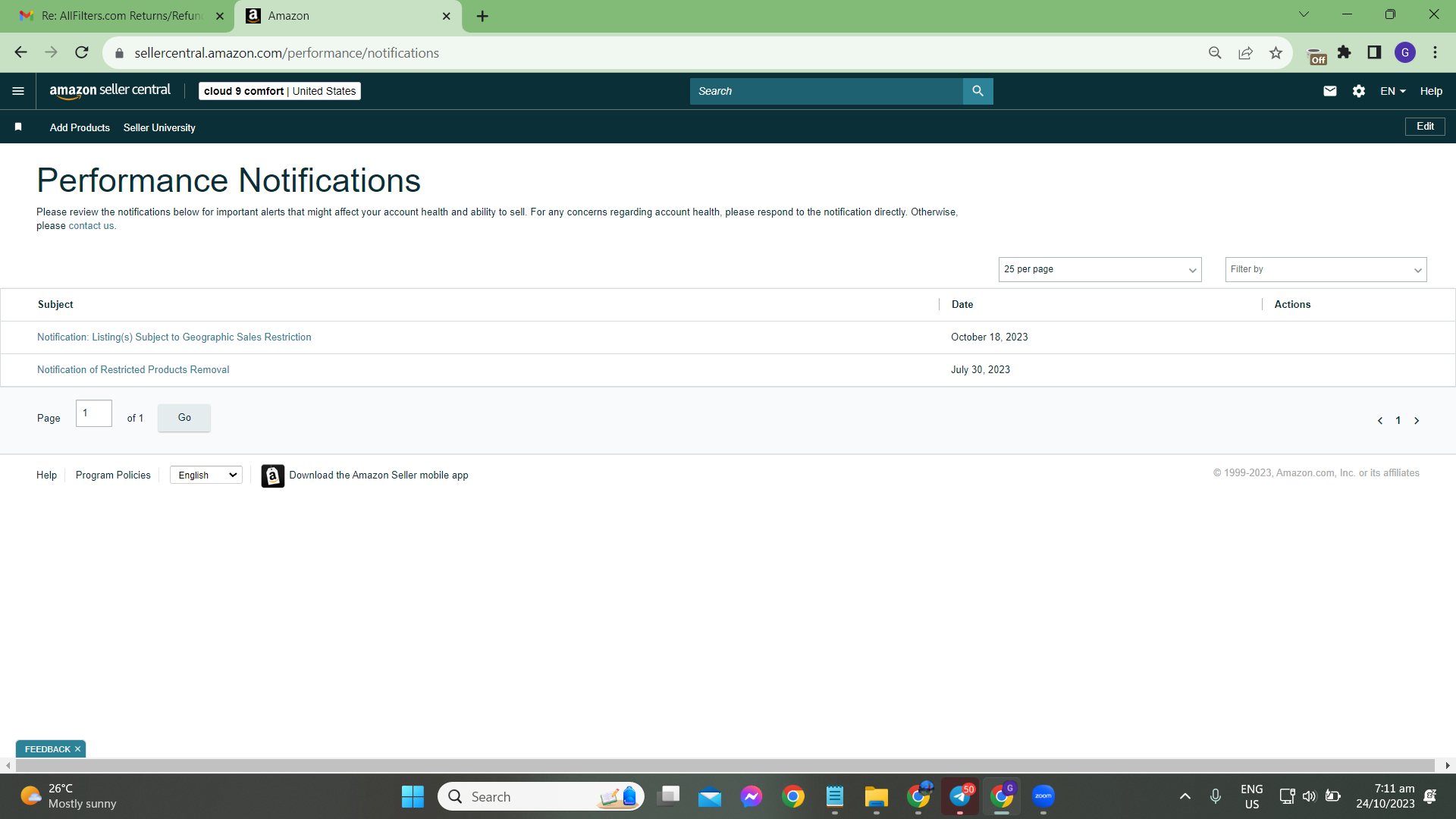View site information via the lock icon

pos(119,53)
